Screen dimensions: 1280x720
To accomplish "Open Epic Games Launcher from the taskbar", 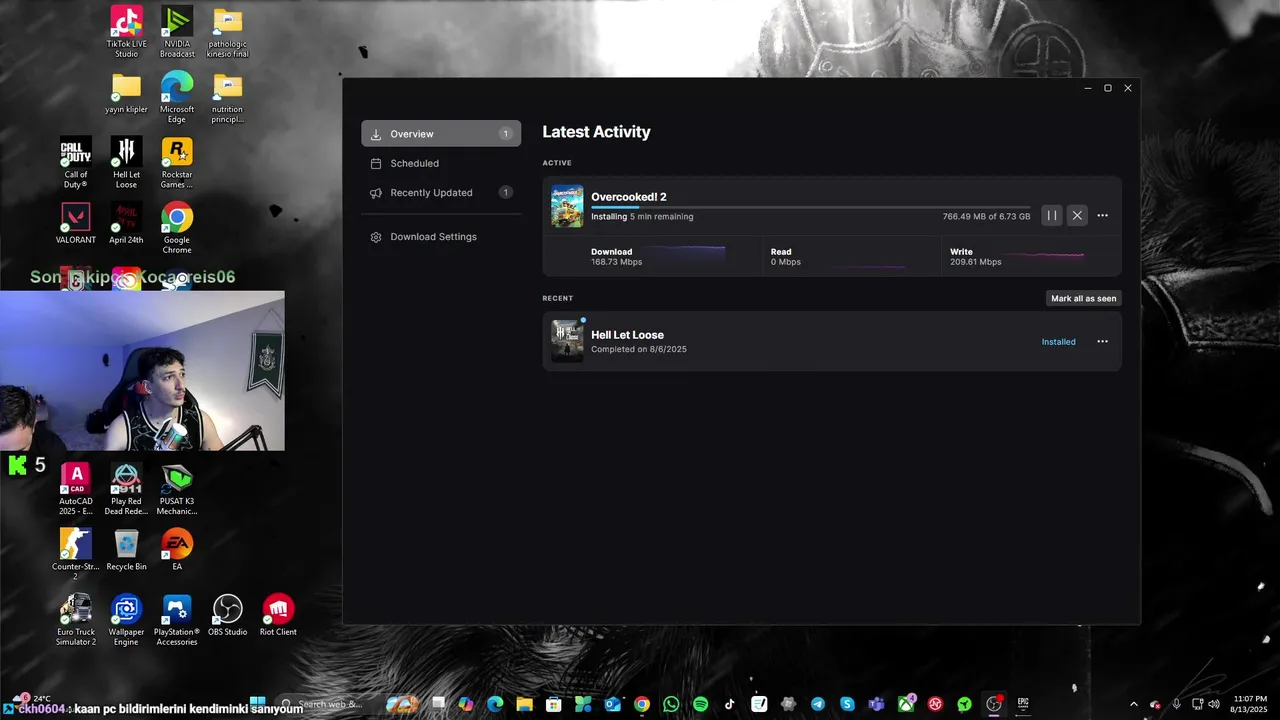I will pyautogui.click(x=1023, y=704).
